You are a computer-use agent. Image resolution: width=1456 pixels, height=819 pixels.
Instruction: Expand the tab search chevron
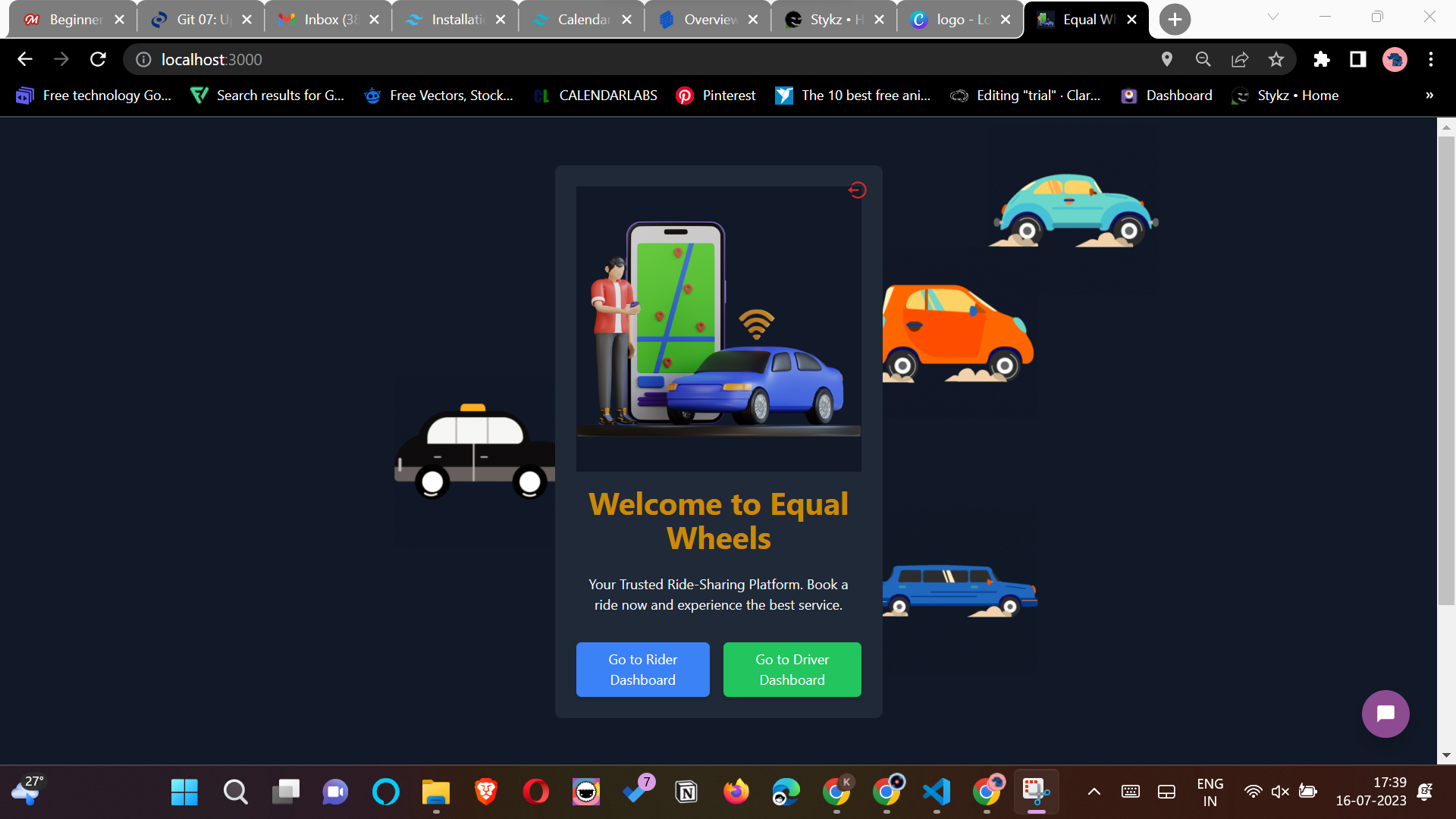pyautogui.click(x=1273, y=17)
